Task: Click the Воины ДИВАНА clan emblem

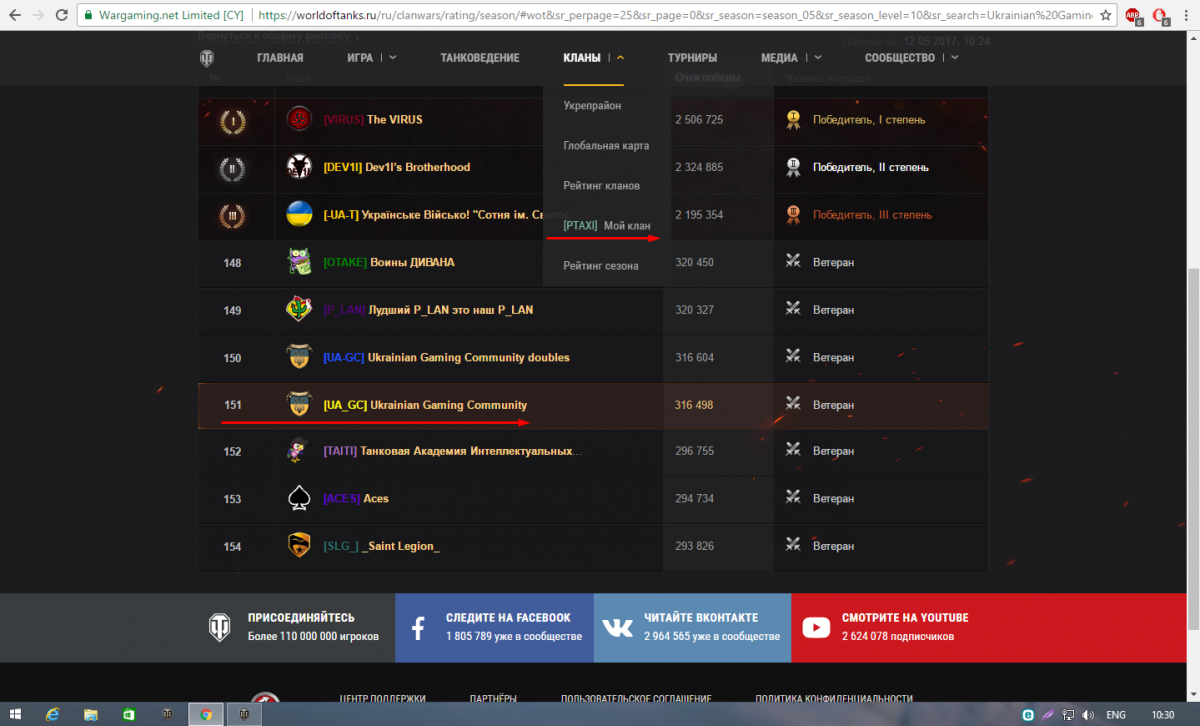Action: click(x=298, y=262)
